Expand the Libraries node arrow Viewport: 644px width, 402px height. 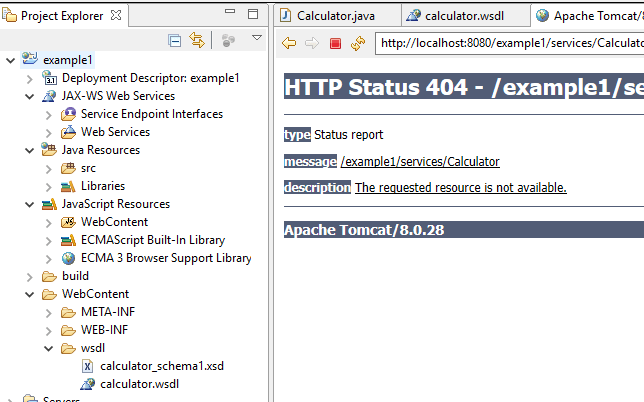click(x=48, y=187)
